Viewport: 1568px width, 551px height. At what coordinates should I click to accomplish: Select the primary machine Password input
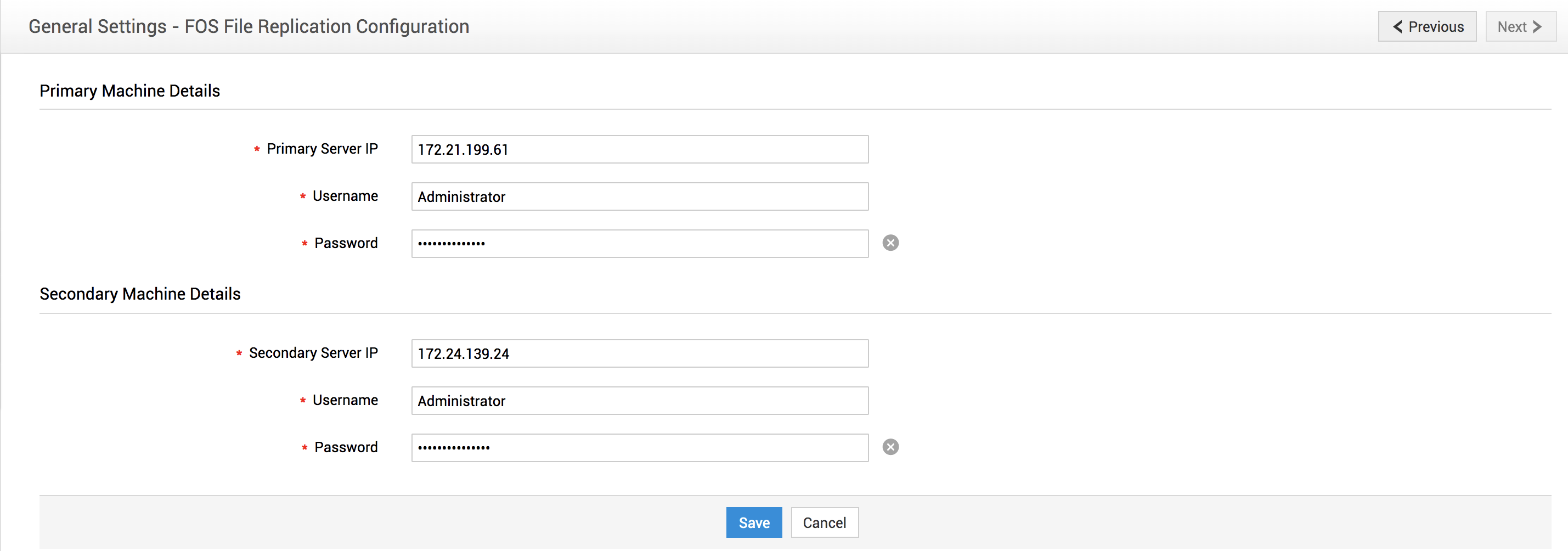[639, 244]
